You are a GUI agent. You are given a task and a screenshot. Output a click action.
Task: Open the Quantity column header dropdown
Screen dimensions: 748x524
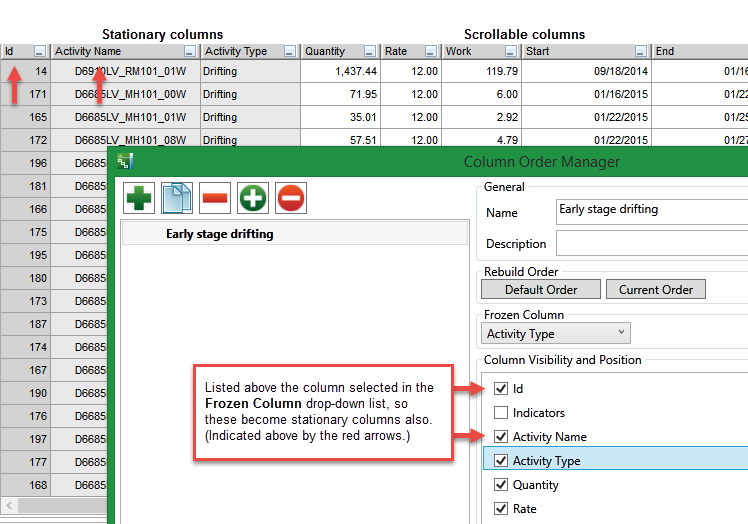(370, 51)
